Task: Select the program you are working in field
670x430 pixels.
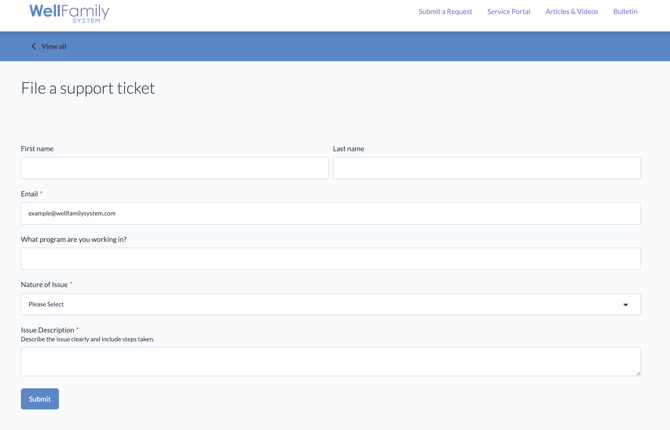Action: [x=331, y=259]
